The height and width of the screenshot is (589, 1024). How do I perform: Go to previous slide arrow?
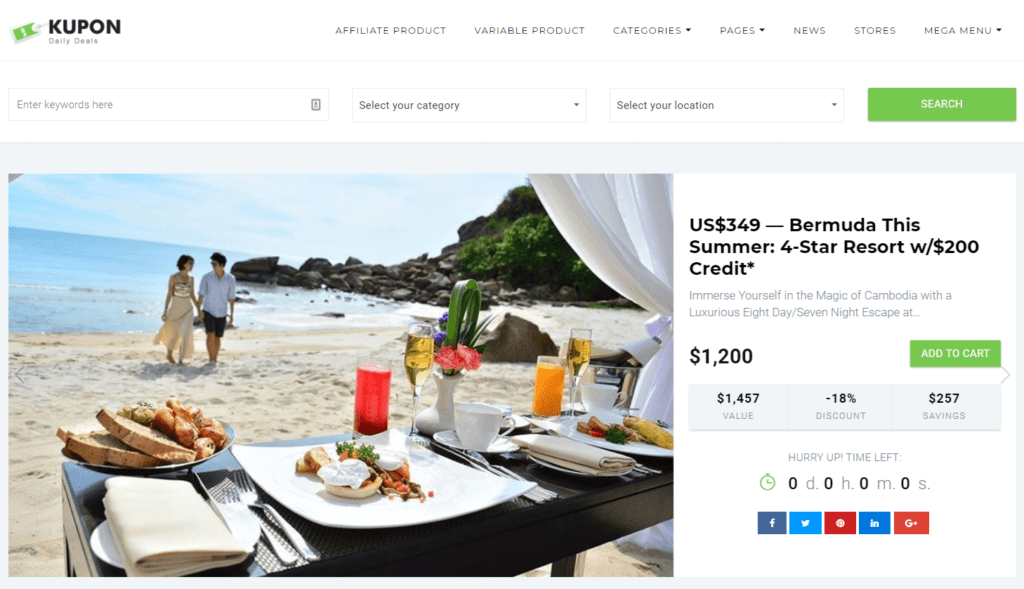coord(20,375)
